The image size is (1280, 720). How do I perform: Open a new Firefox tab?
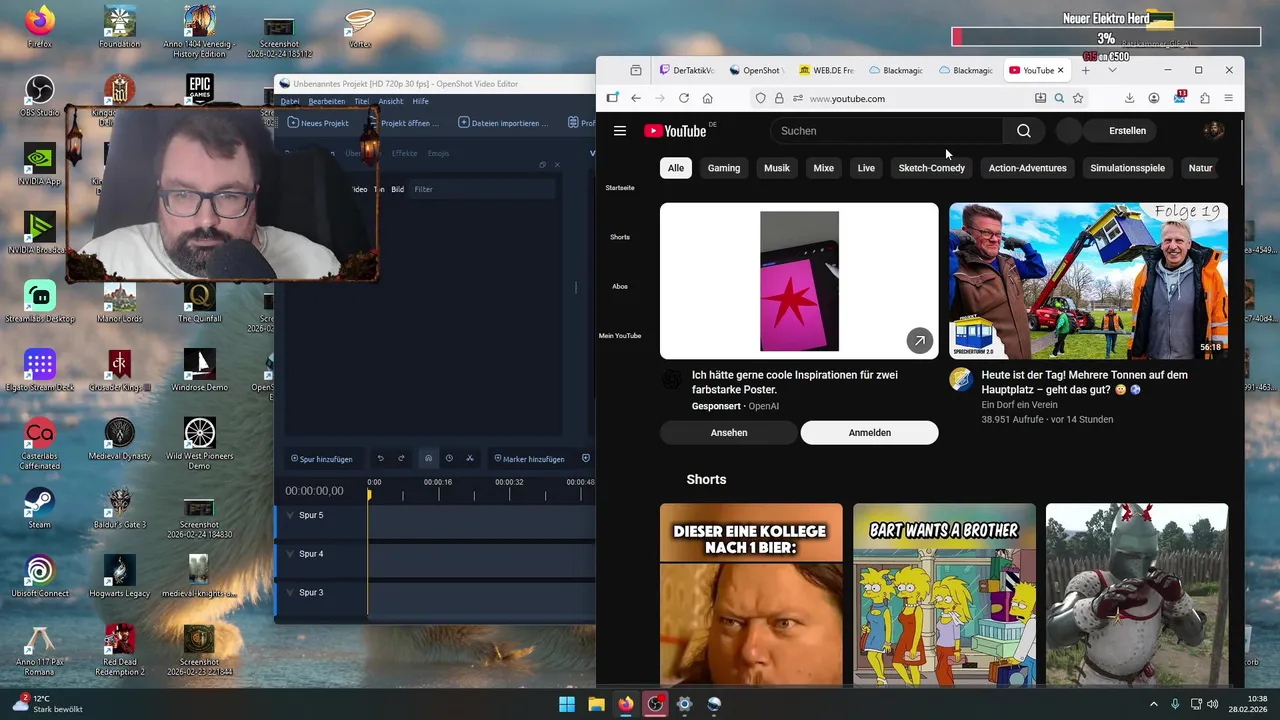coord(1086,70)
